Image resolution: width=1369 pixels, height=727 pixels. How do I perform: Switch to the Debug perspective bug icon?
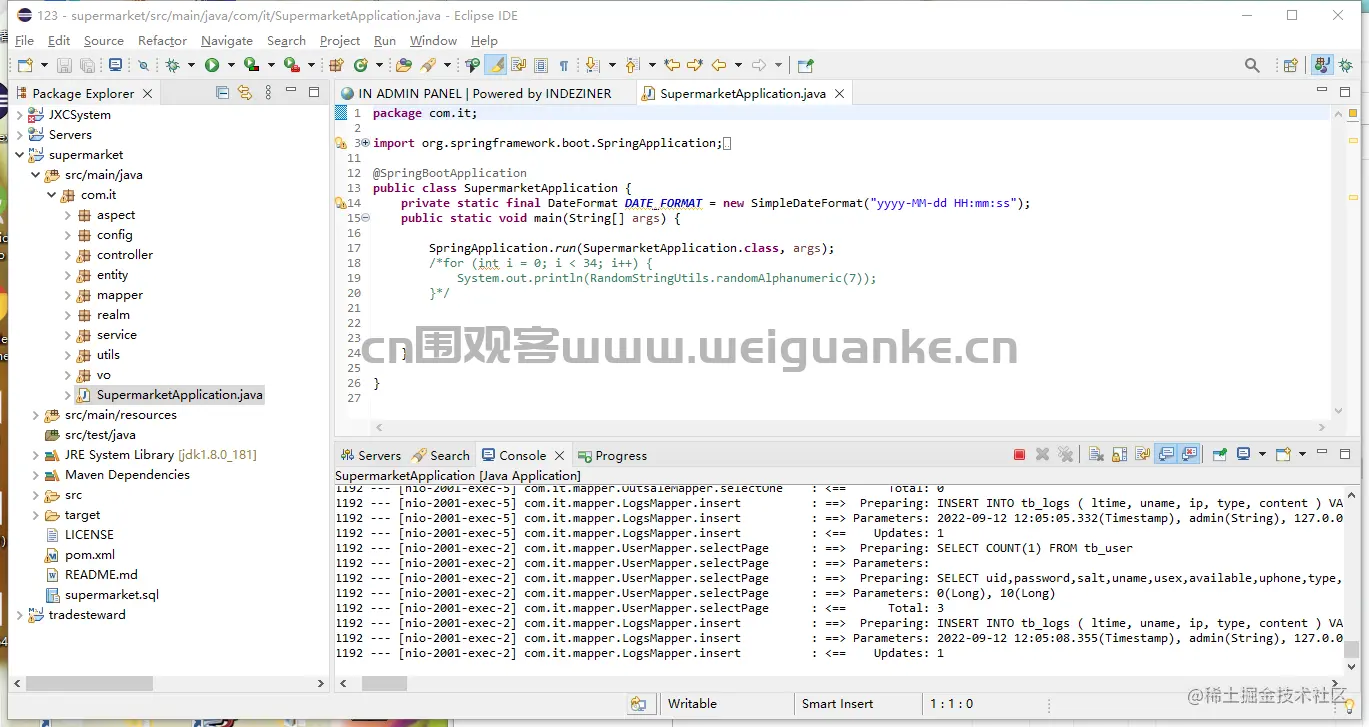(1346, 65)
